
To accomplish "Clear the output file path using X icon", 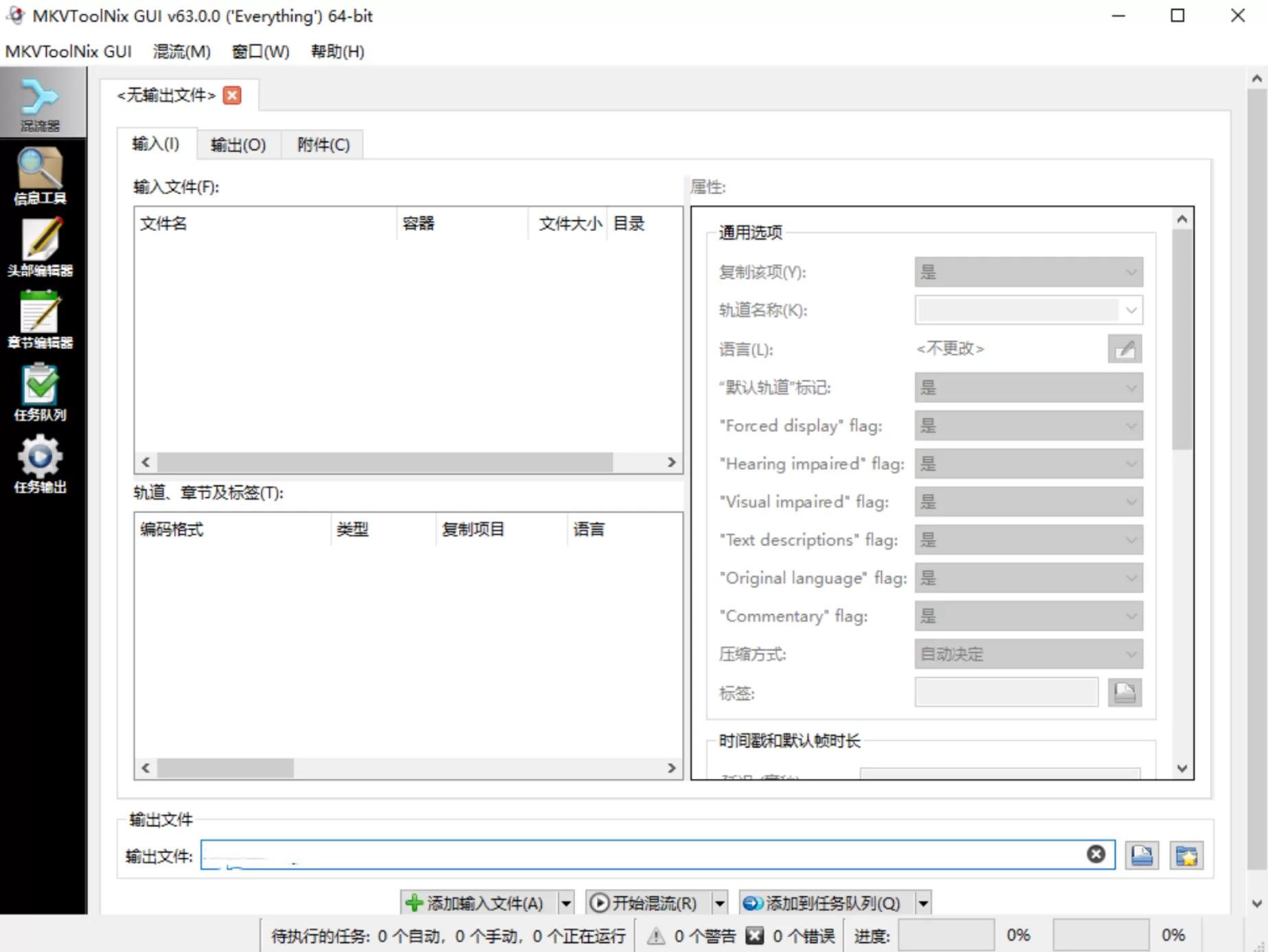I will pos(1095,854).
